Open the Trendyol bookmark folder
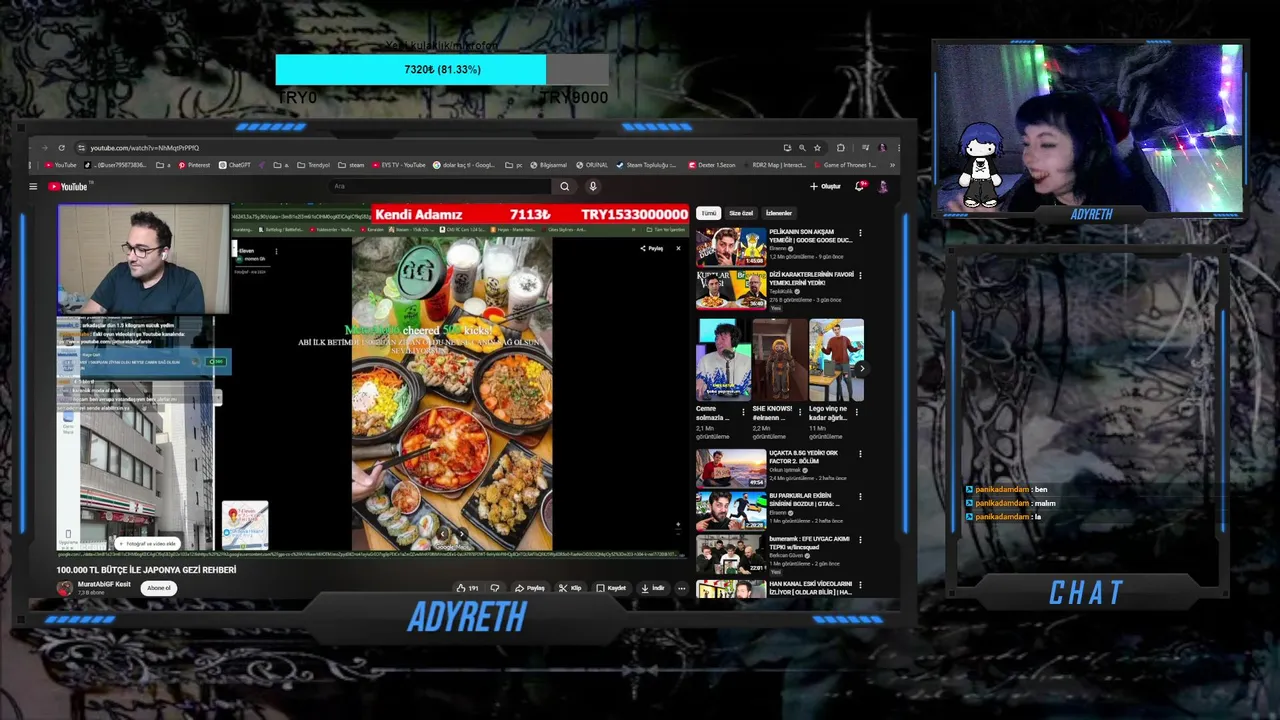 [313, 165]
